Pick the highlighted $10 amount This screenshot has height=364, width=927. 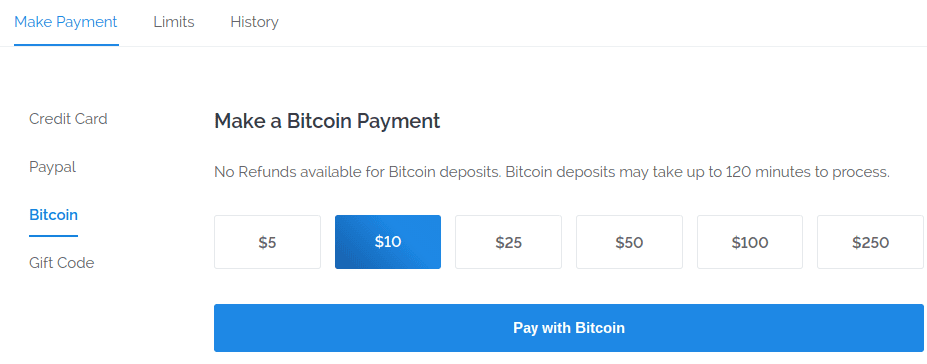(388, 242)
